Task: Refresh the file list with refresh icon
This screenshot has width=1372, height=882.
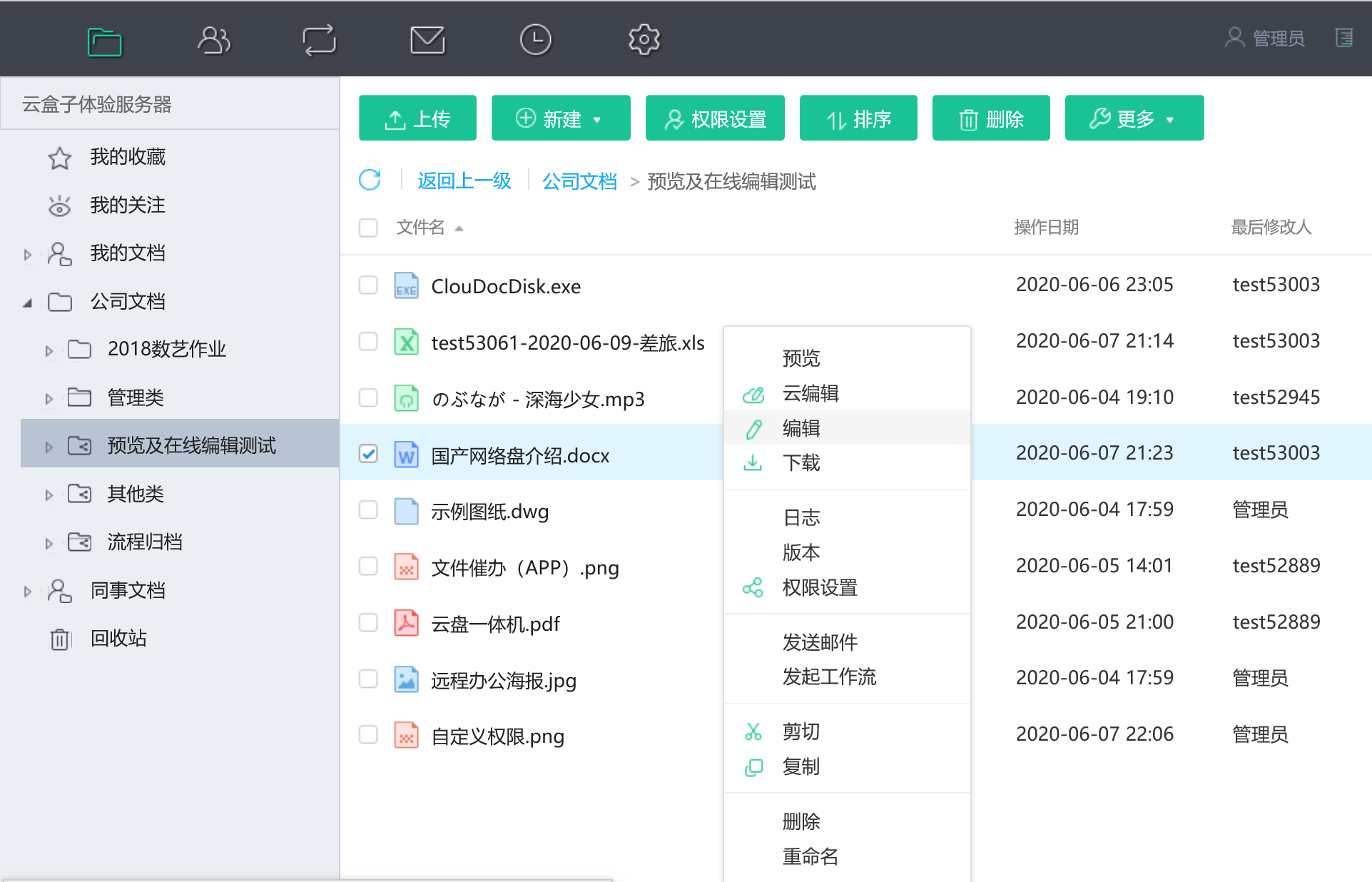Action: 370,180
